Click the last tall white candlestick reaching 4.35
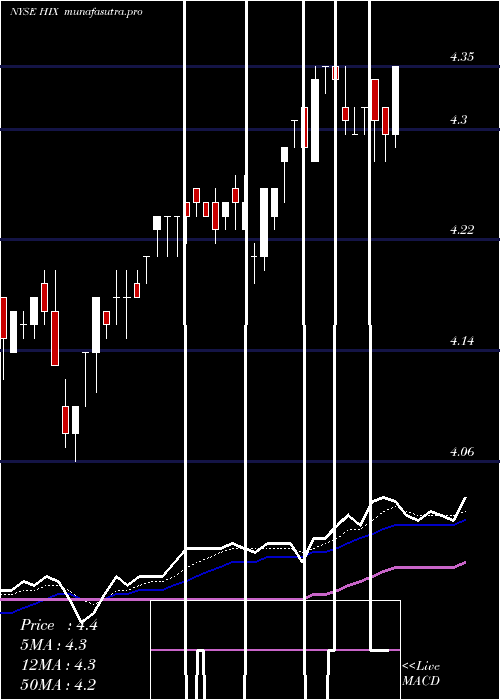 [396, 100]
